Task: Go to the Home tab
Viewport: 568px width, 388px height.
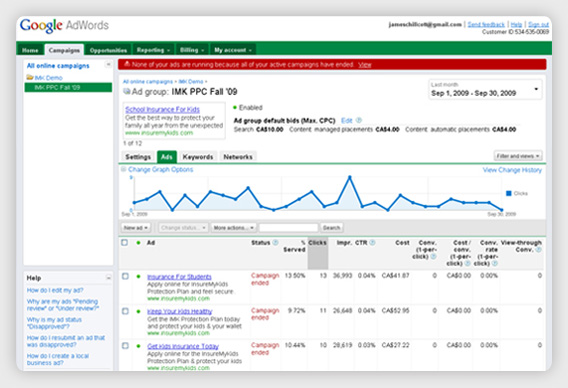Action: tap(30, 50)
